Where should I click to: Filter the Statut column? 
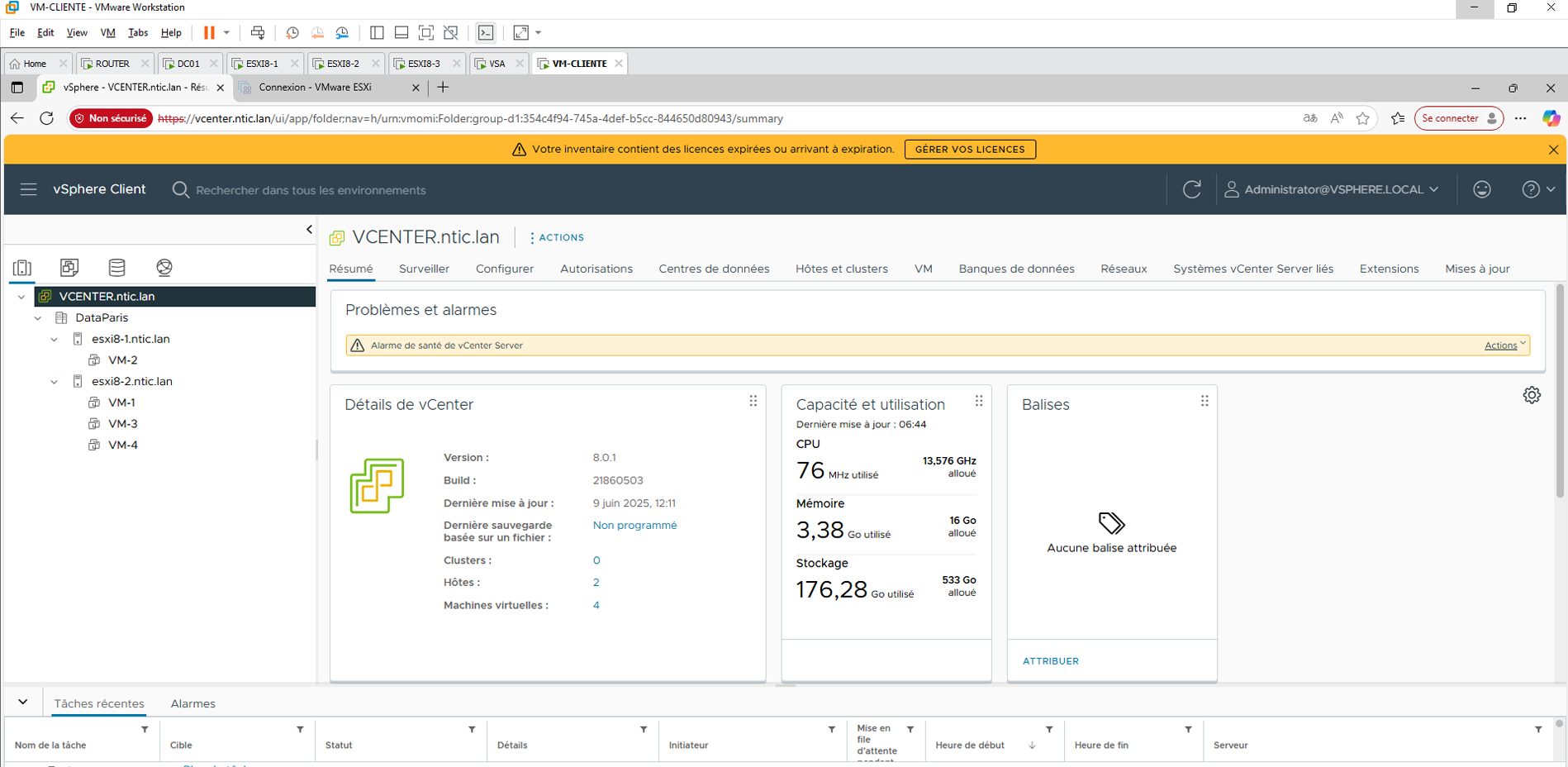[472, 730]
